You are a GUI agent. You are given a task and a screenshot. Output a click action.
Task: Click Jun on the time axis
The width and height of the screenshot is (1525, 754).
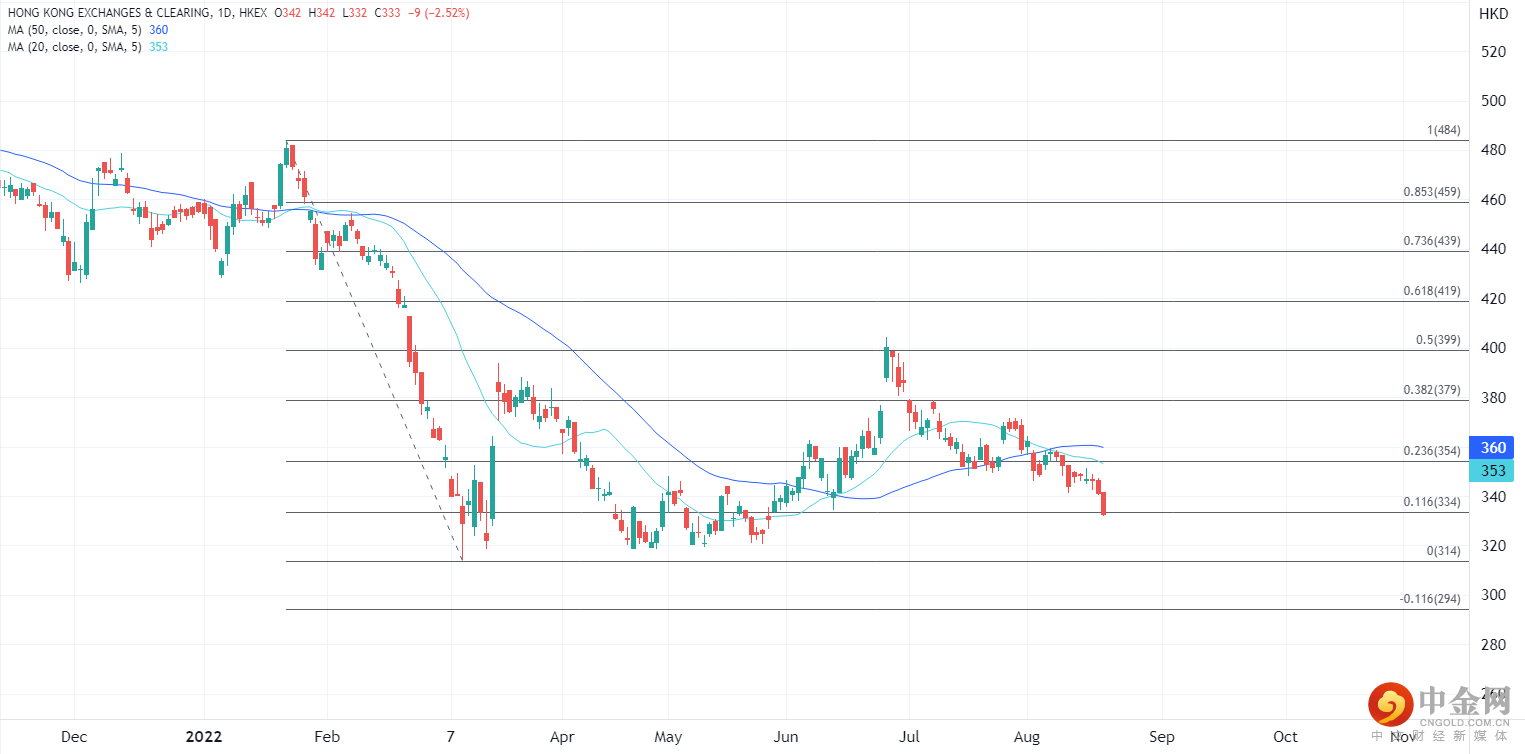point(787,737)
